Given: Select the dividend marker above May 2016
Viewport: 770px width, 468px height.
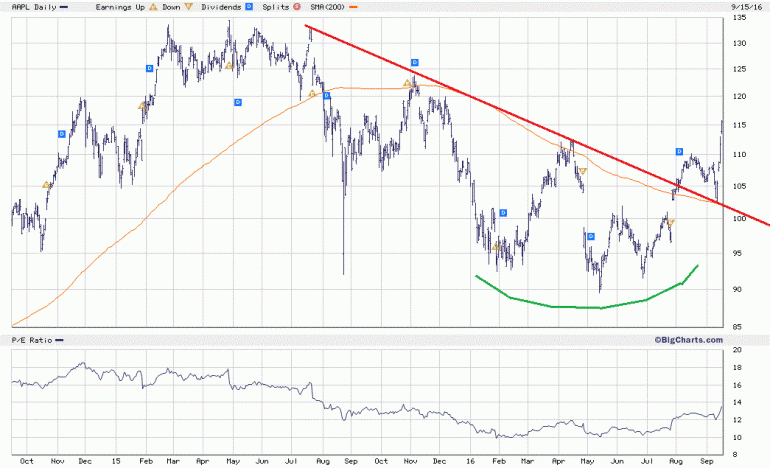Looking at the screenshot, I should [591, 236].
